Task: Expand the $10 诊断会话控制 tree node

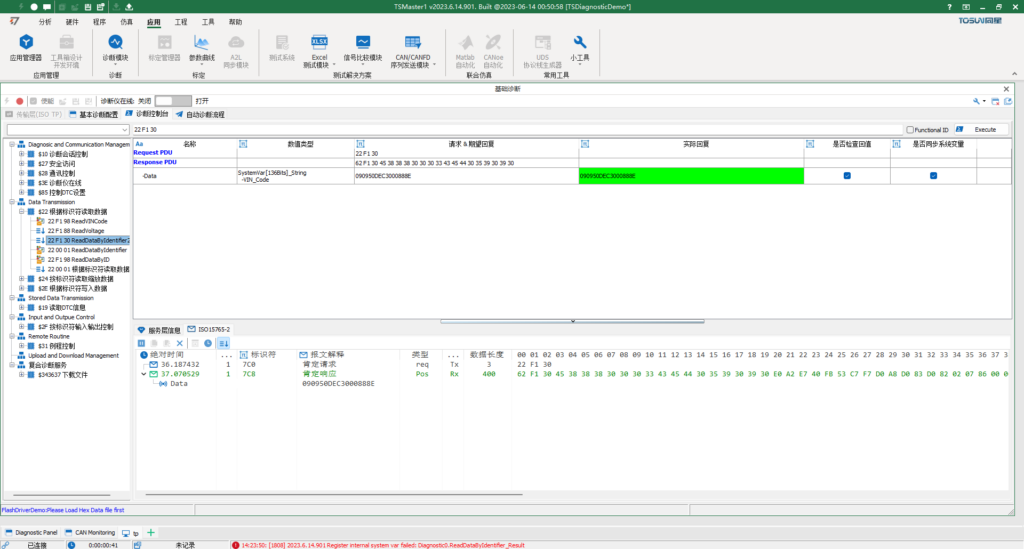Action: point(21,154)
